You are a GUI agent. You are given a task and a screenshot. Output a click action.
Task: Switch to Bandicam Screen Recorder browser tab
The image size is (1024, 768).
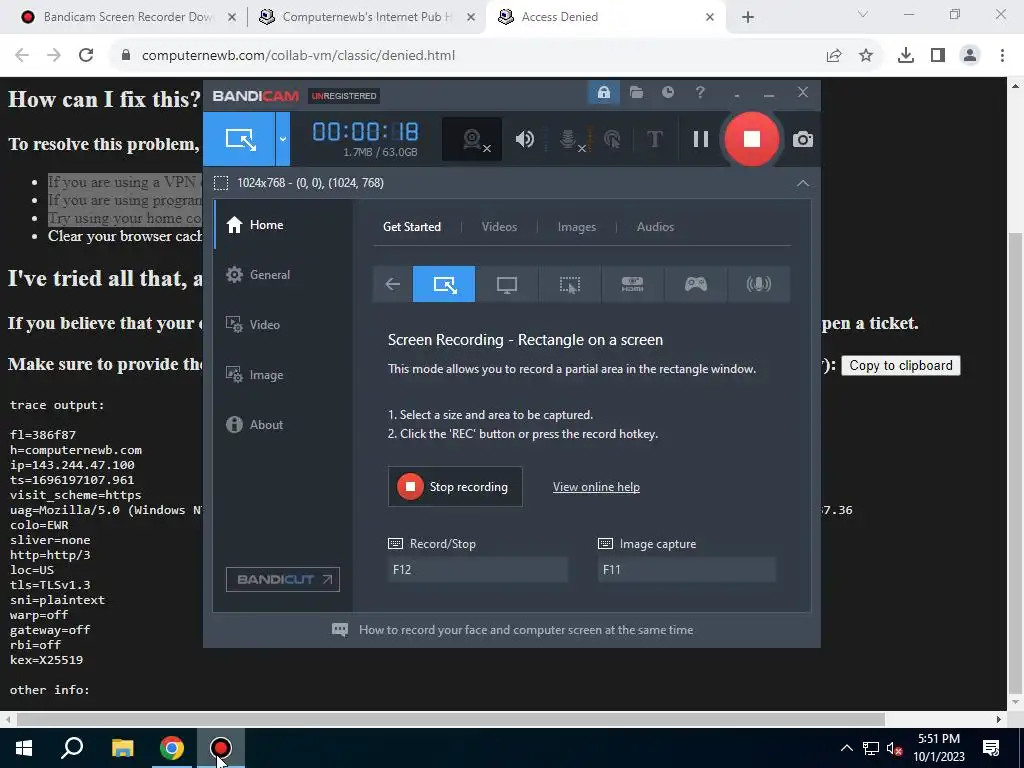click(x=127, y=17)
